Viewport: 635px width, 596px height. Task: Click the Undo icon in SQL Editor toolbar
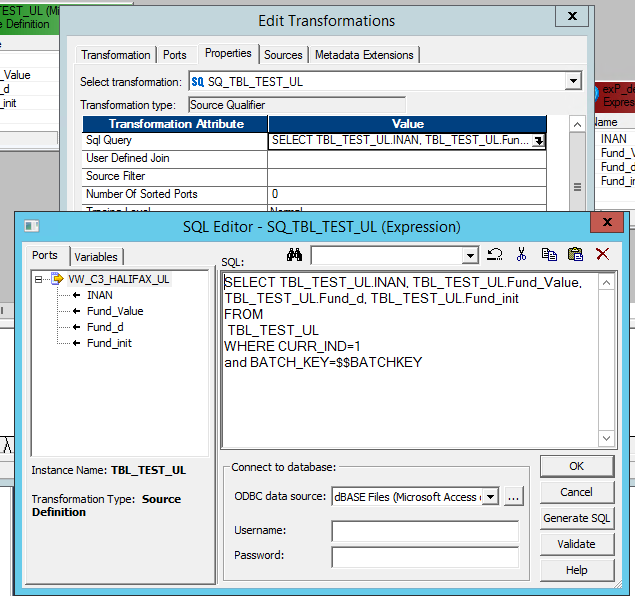pos(494,255)
